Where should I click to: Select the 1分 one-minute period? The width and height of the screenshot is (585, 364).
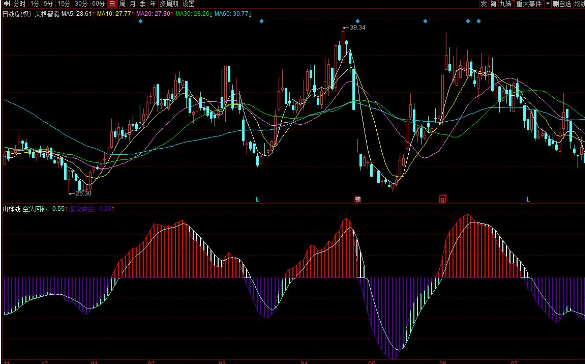35,4
